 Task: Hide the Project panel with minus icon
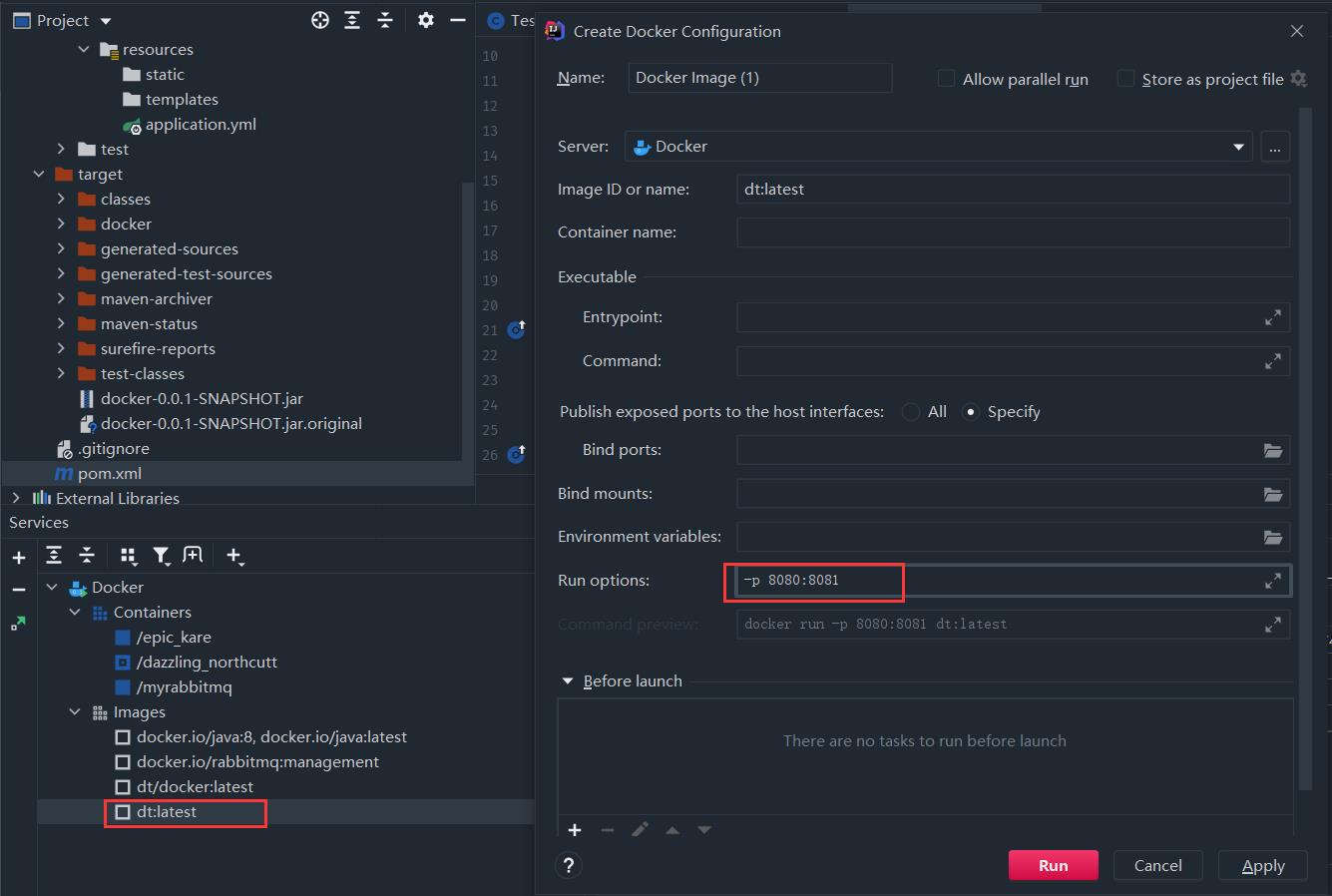pyautogui.click(x=457, y=20)
